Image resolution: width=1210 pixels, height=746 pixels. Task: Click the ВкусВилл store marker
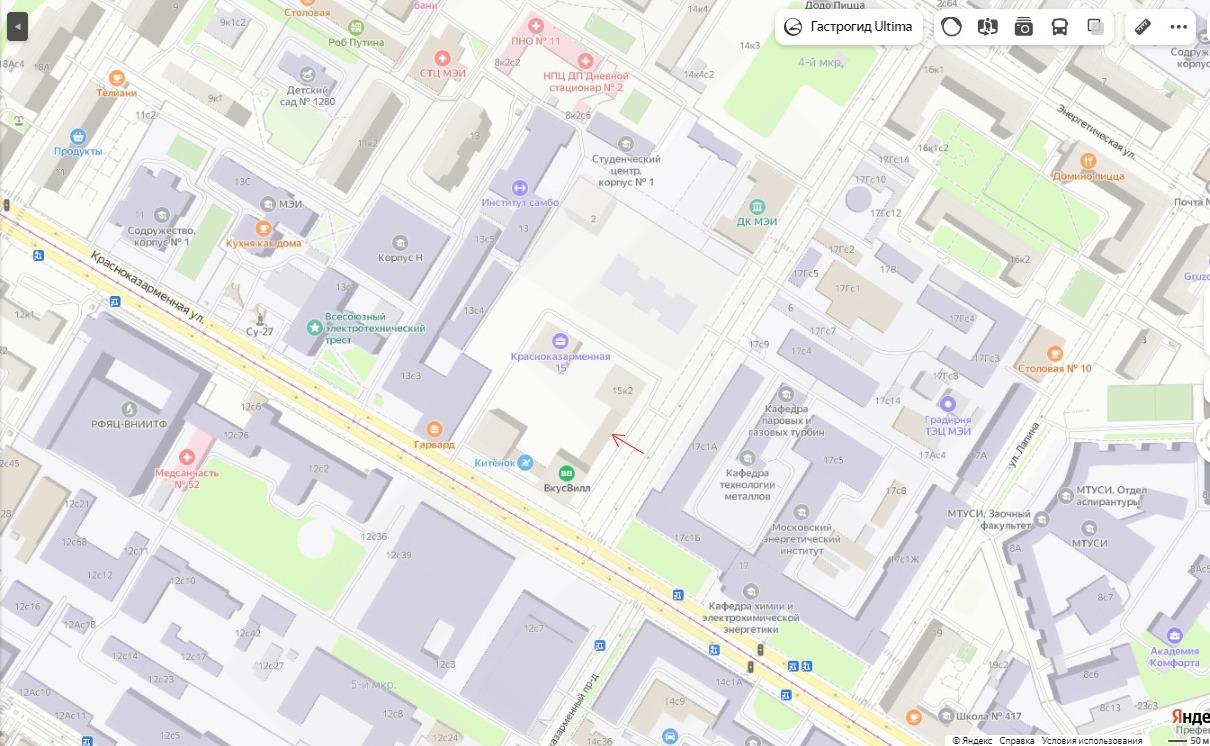coord(566,473)
